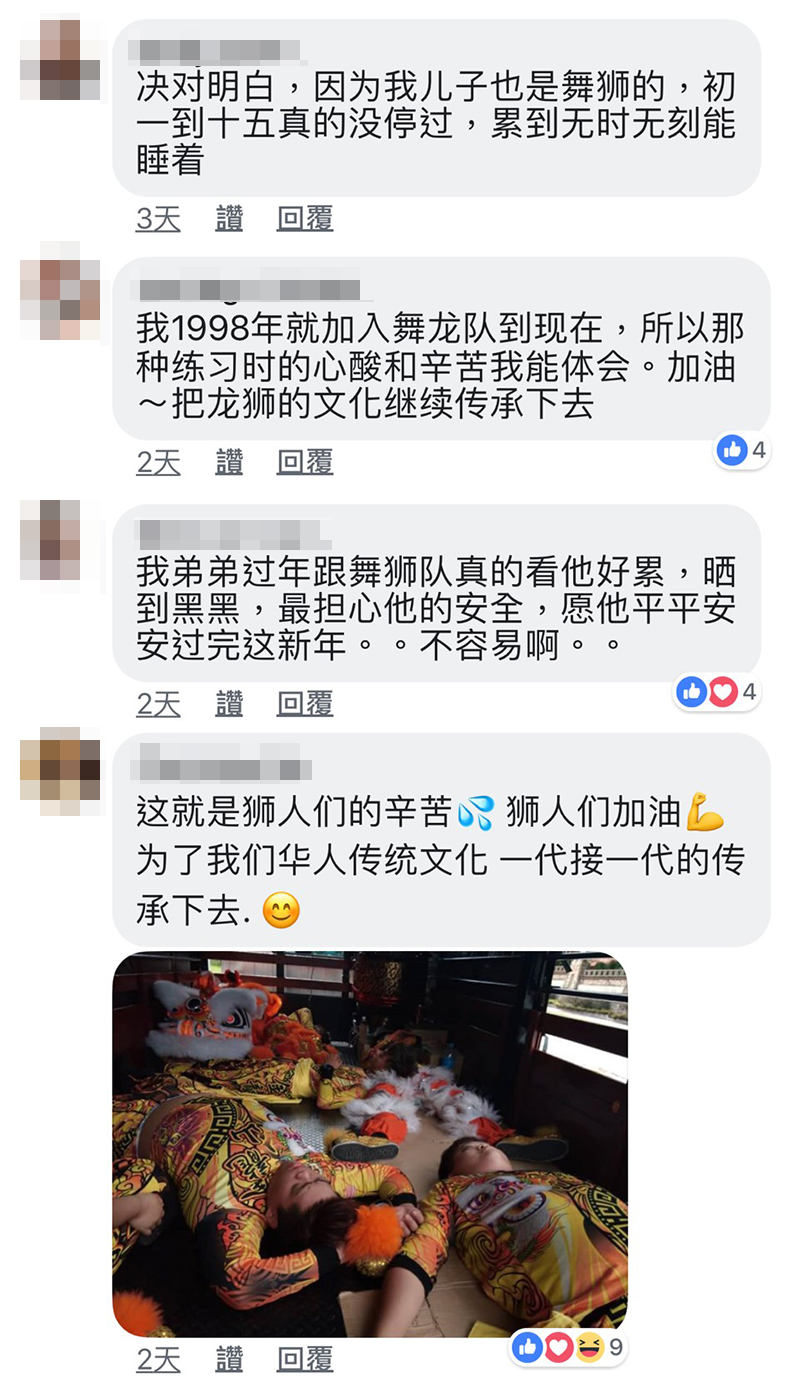Like the comment about son lion dancing

[229, 219]
